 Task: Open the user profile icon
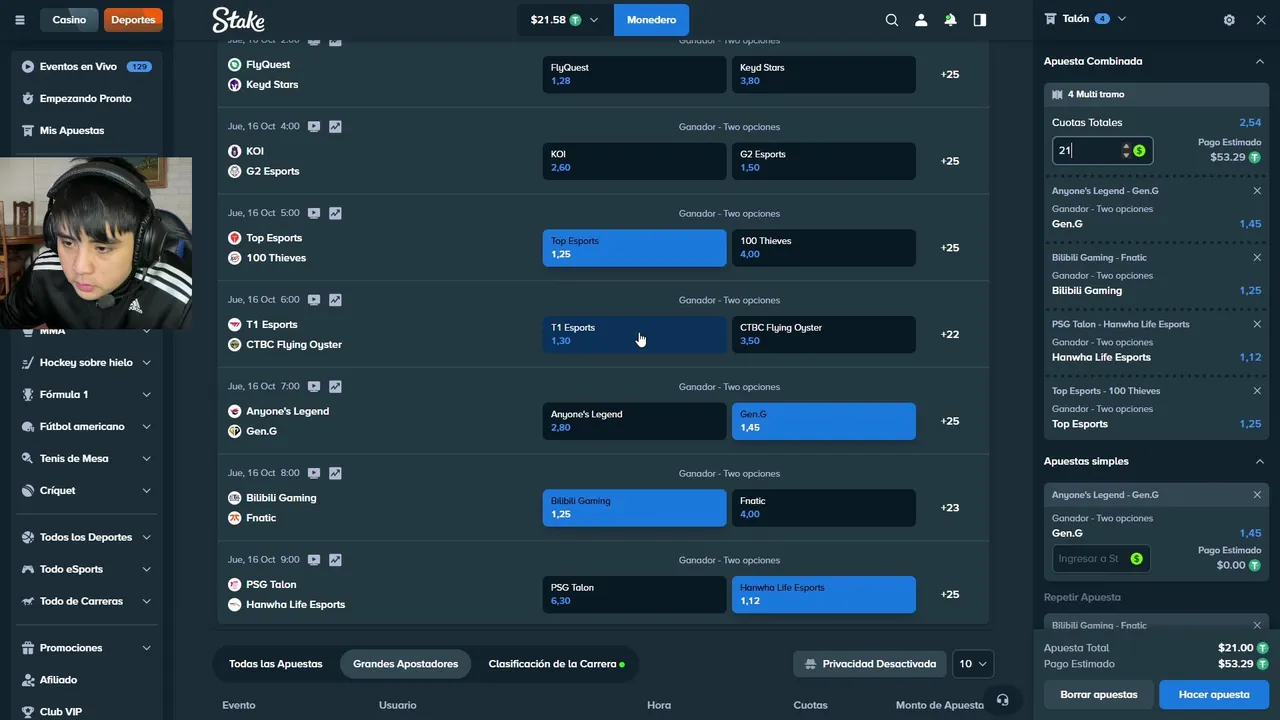coord(921,20)
